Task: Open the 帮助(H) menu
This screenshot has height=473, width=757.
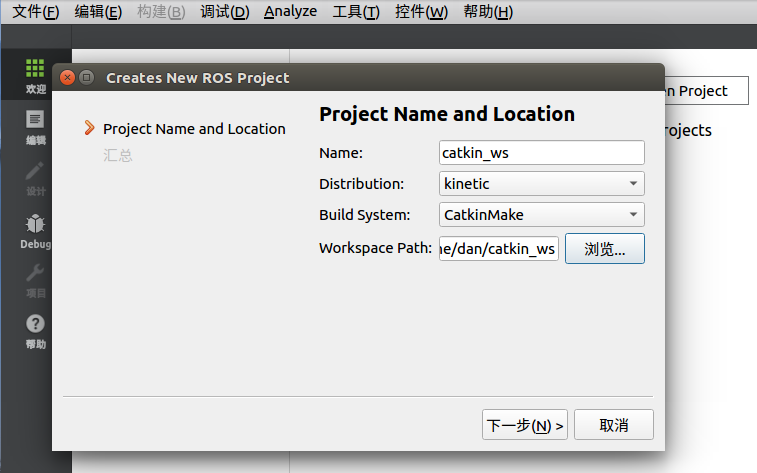Action: pyautogui.click(x=488, y=12)
